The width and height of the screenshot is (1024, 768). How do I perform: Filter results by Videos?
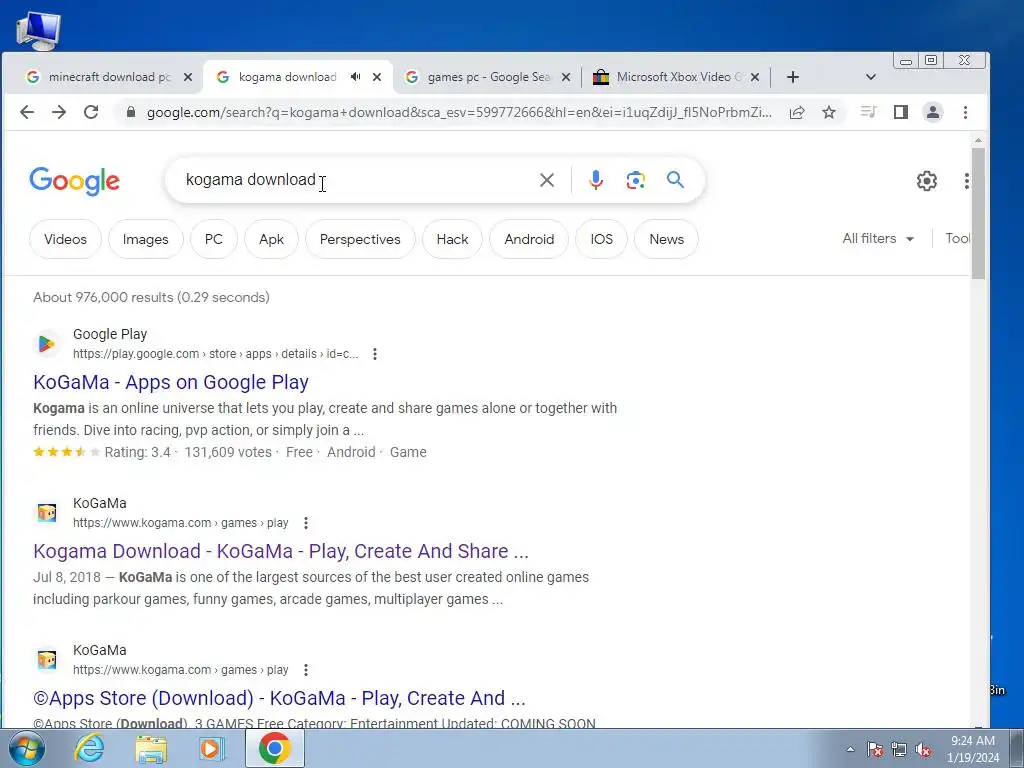click(65, 239)
